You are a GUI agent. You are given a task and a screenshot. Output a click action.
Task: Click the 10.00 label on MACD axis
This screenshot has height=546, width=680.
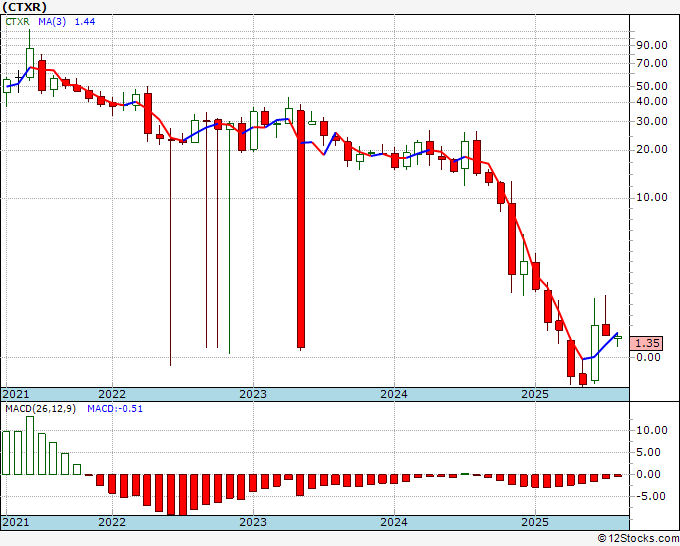pyautogui.click(x=652, y=431)
